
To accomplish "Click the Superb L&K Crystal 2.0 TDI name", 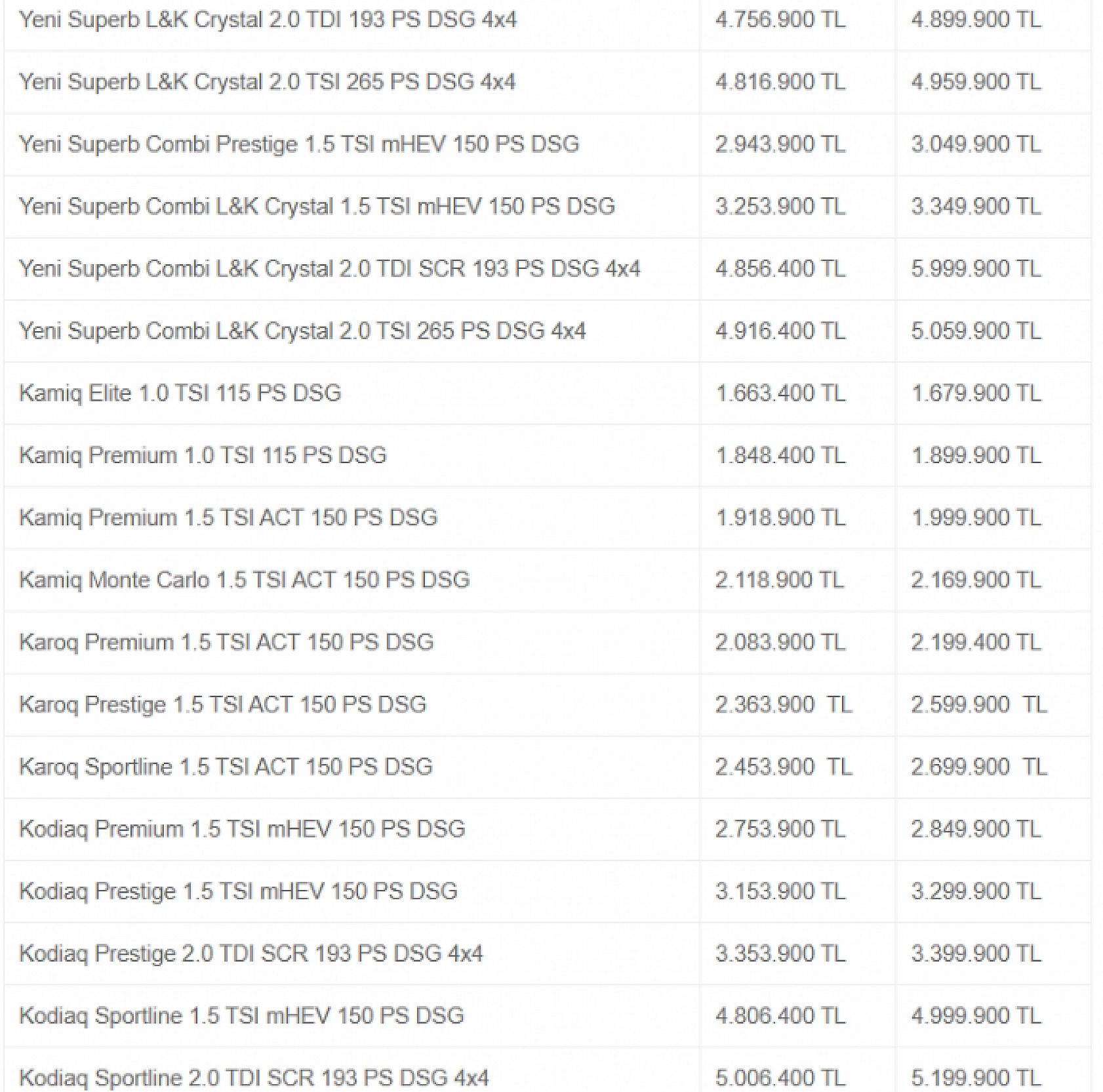I will tap(268, 20).
